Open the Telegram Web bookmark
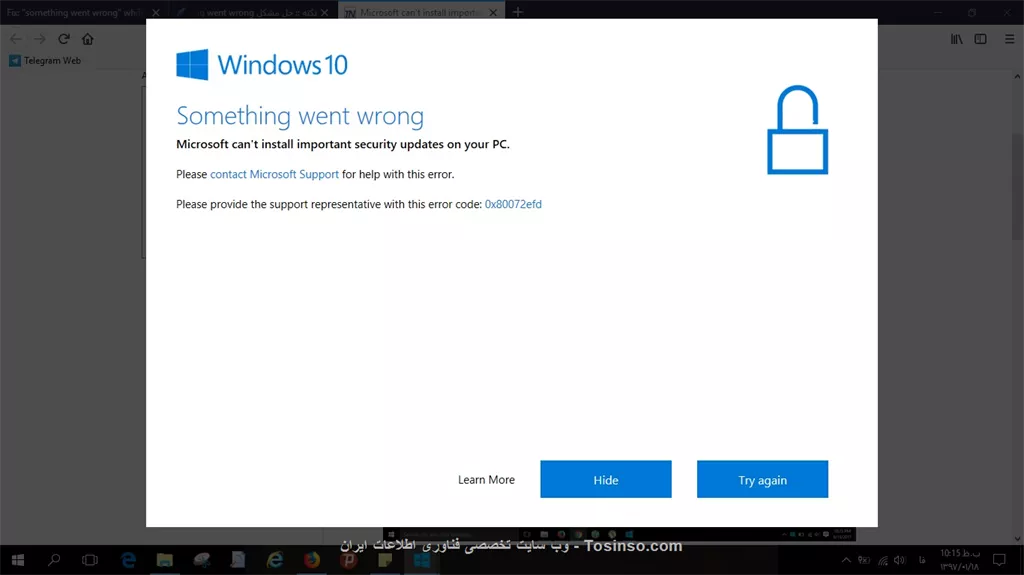This screenshot has width=1024, height=575. pos(45,61)
